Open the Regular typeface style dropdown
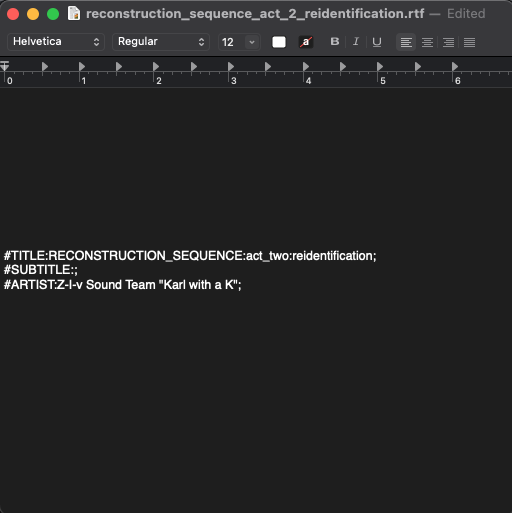Image resolution: width=512 pixels, height=513 pixels. coord(161,42)
